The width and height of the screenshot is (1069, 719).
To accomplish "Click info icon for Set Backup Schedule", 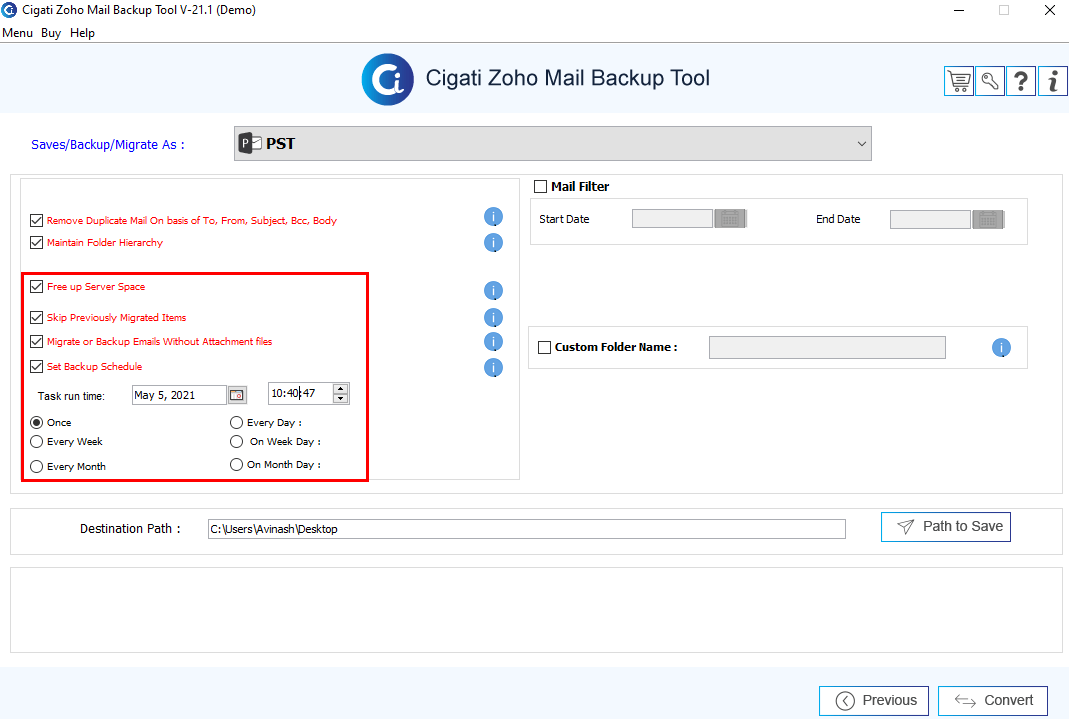I will click(x=494, y=368).
